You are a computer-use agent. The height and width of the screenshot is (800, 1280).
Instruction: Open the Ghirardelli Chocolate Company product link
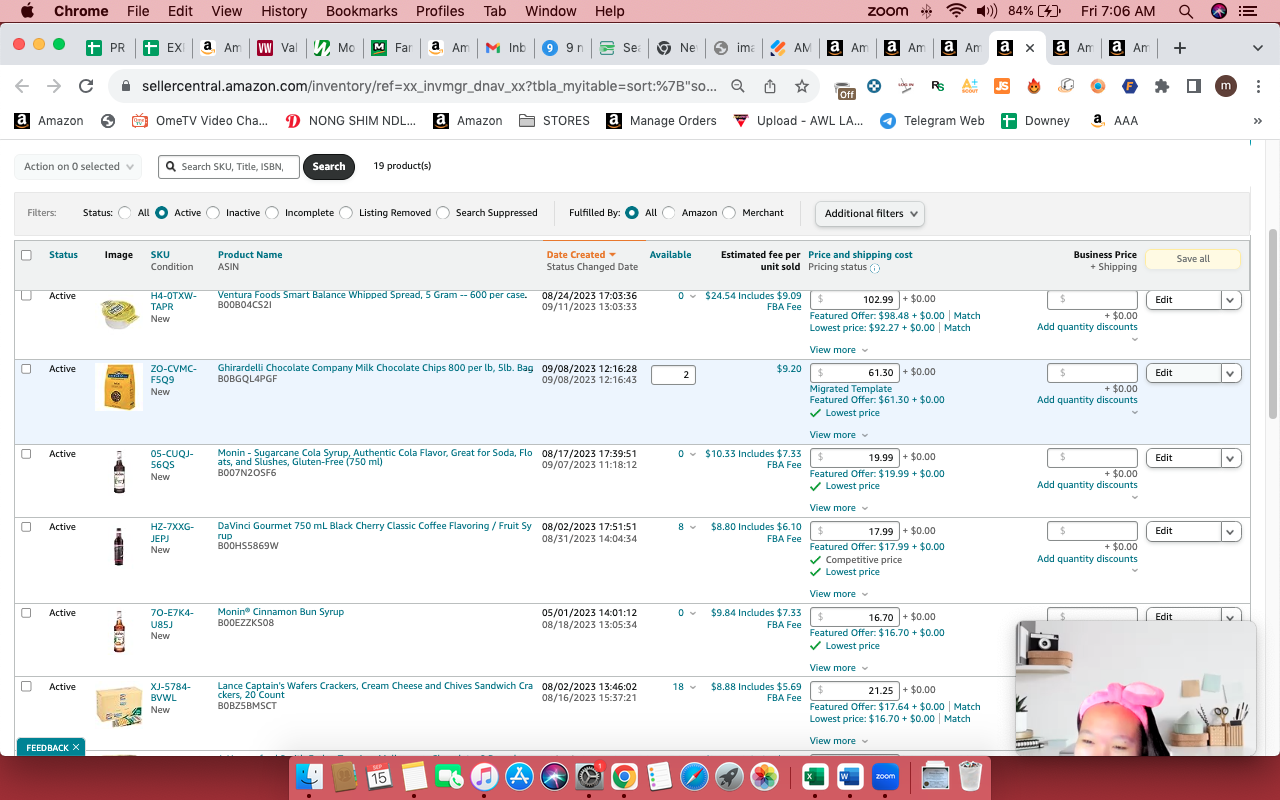376,368
